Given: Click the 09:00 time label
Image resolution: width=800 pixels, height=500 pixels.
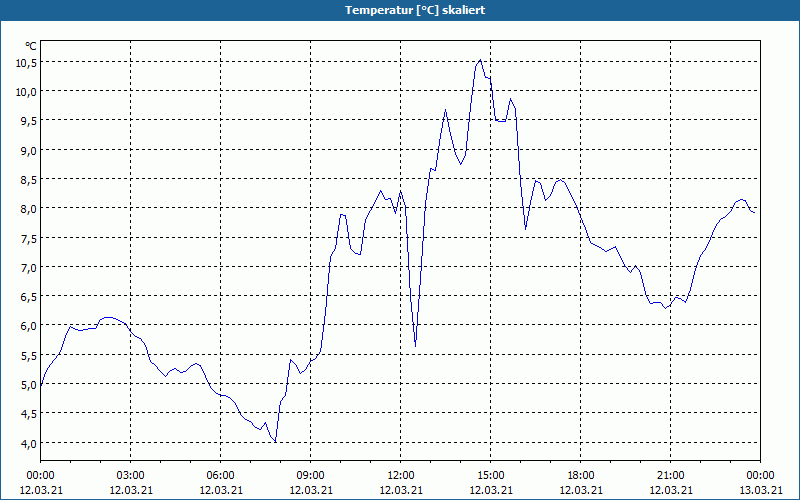Looking at the screenshot, I should pyautogui.click(x=311, y=476).
